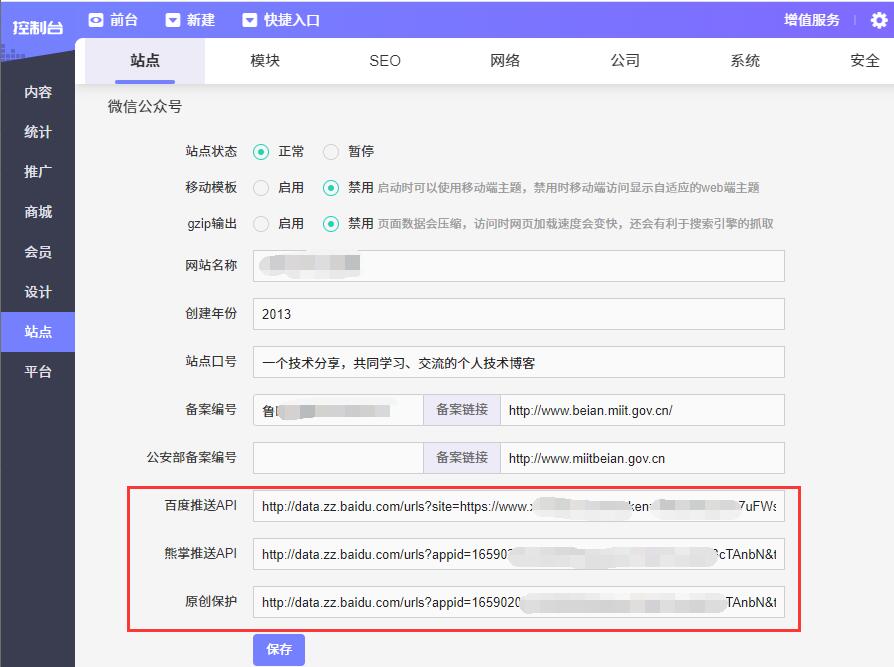Click the 前台 eye icon
The height and width of the screenshot is (667, 894).
[x=96, y=20]
